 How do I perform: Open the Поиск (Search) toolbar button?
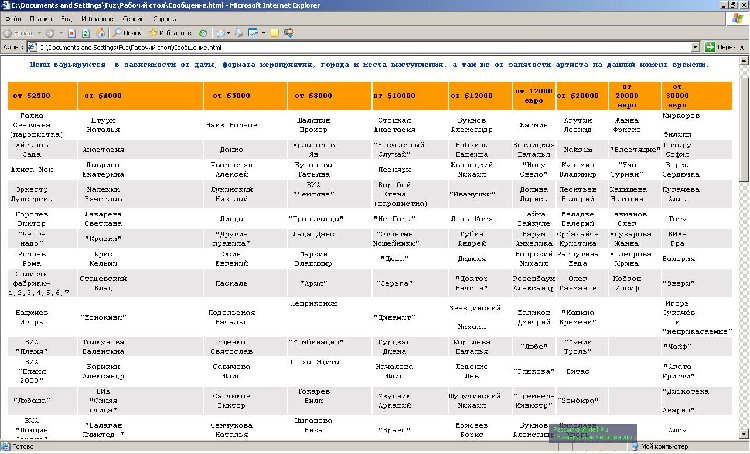127,33
